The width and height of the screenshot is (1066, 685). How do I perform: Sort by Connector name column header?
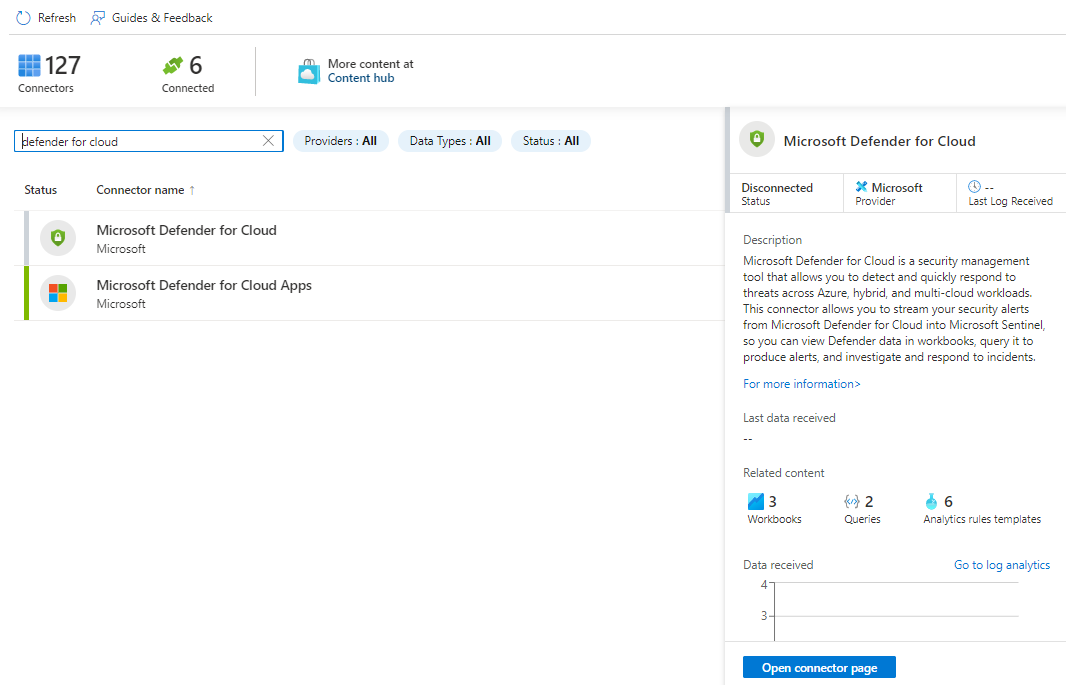(x=140, y=190)
